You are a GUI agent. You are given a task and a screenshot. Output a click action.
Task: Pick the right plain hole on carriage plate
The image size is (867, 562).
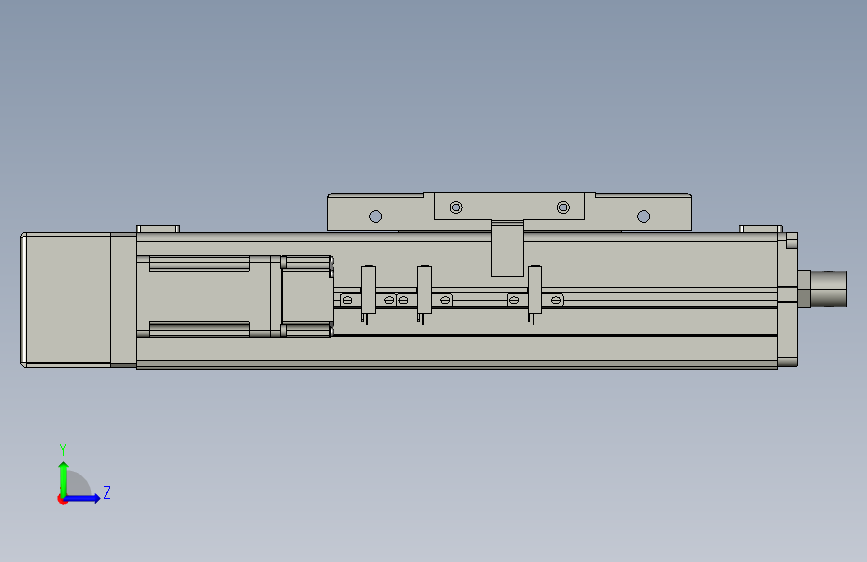pos(643,216)
